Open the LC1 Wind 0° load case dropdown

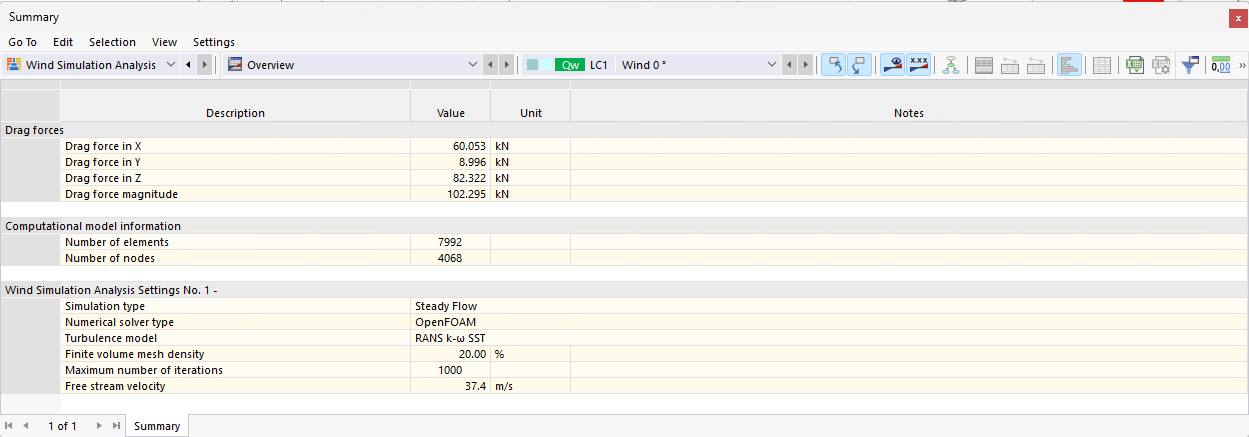[771, 65]
